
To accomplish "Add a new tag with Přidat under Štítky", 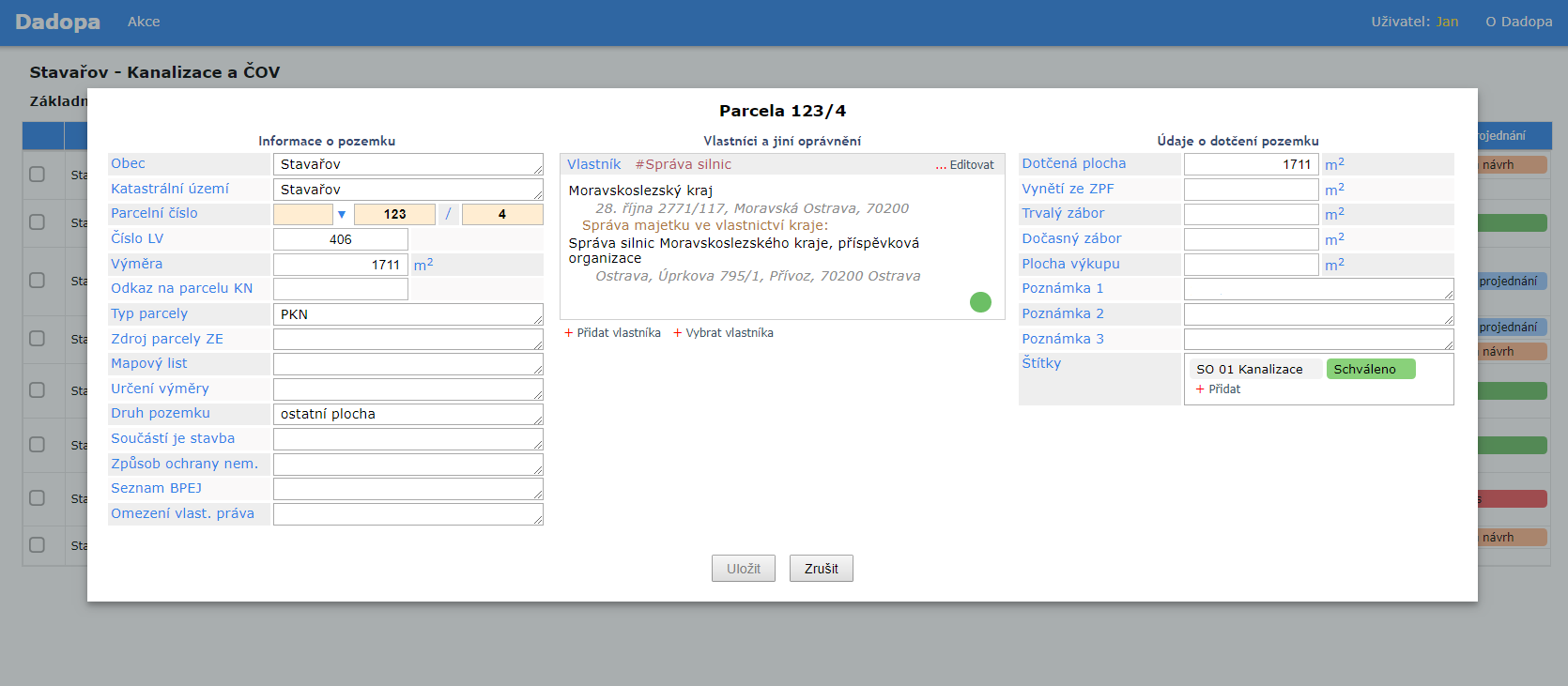I will point(1218,389).
